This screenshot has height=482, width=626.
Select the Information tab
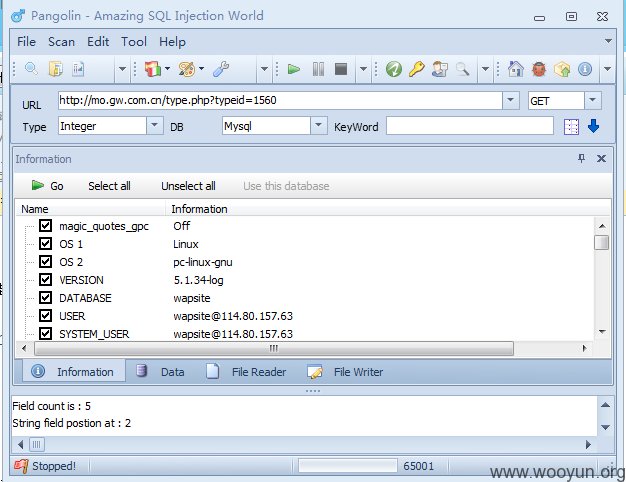click(73, 372)
